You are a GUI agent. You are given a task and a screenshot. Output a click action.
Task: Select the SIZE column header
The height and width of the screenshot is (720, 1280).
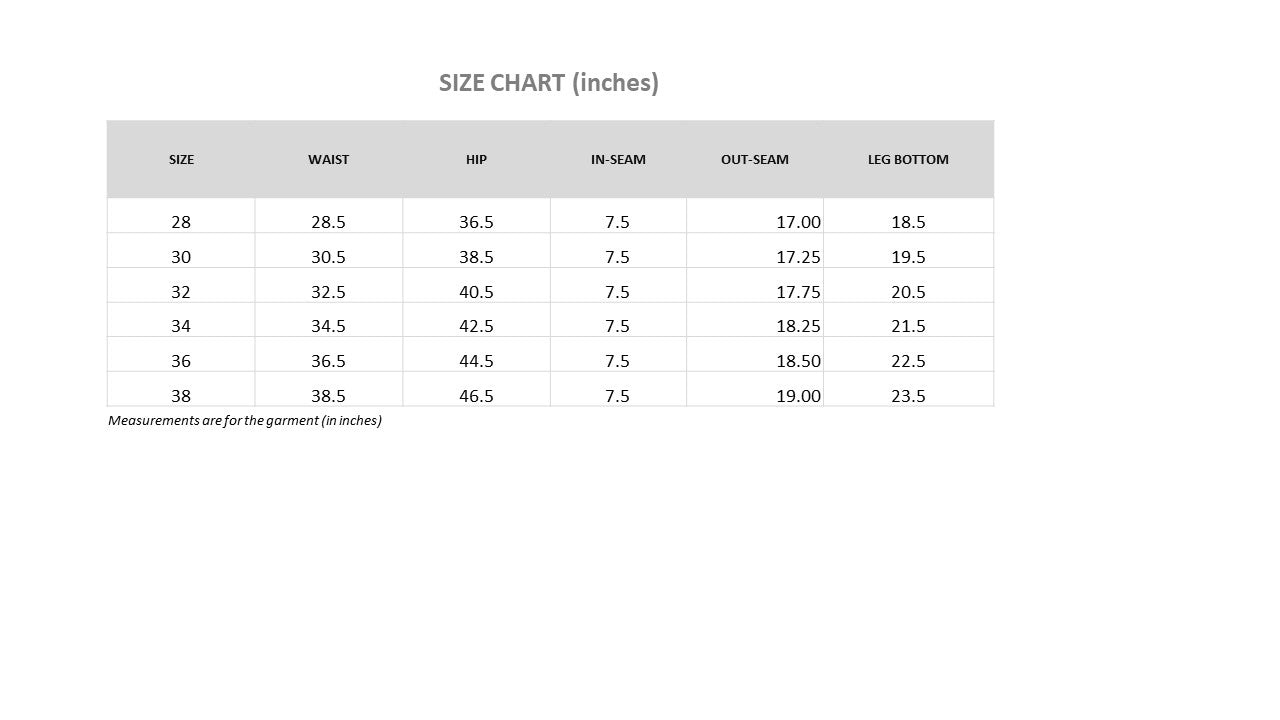pos(181,159)
